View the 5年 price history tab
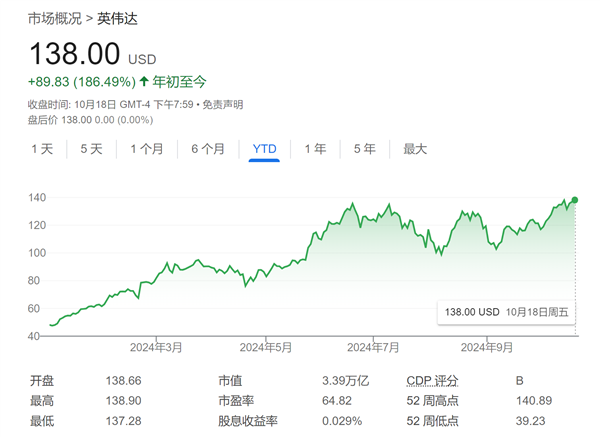The height and width of the screenshot is (437, 600). pos(364,149)
